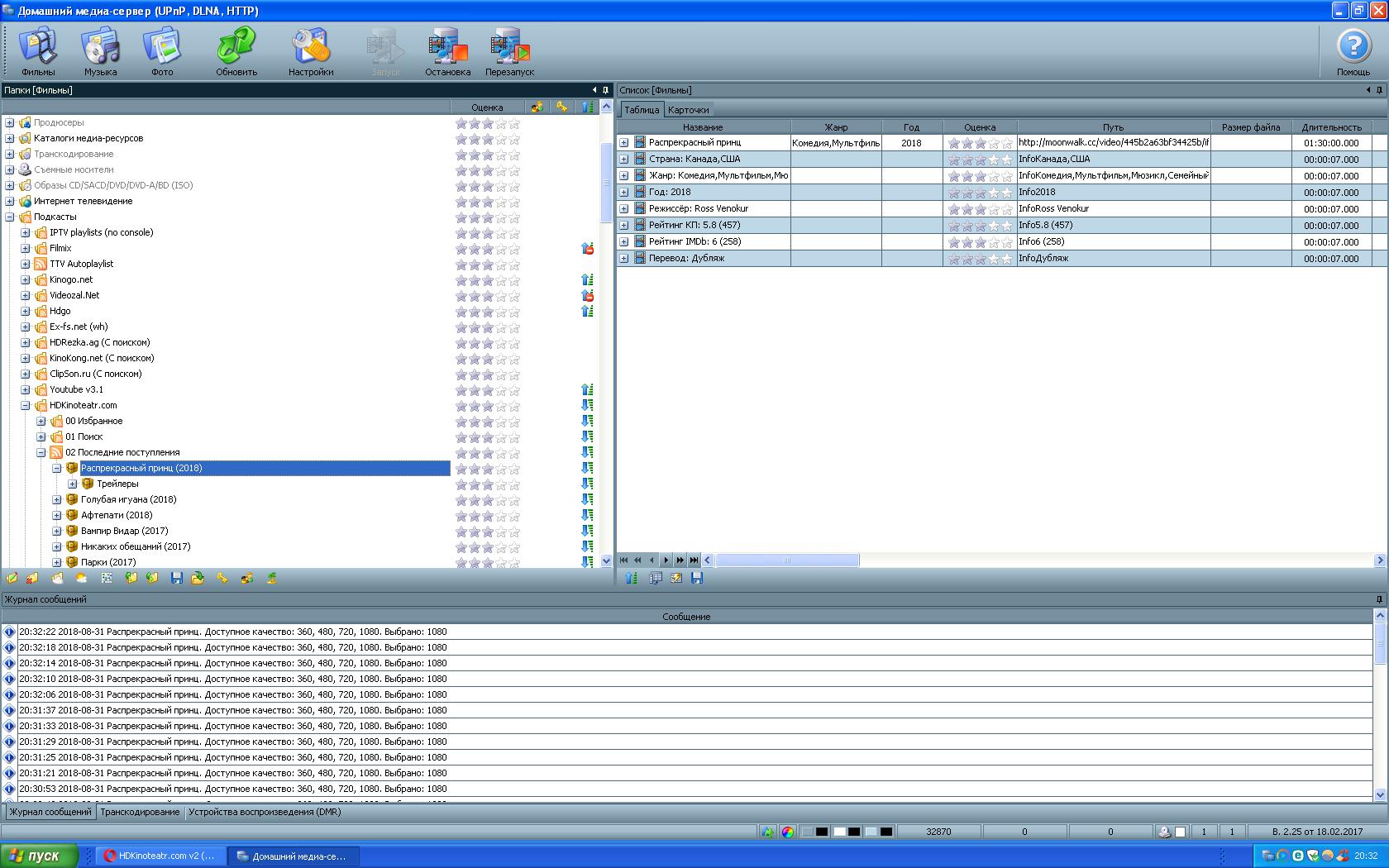Open Устройства воспроизведения (DMR) tab
The image size is (1389, 868).
265,813
